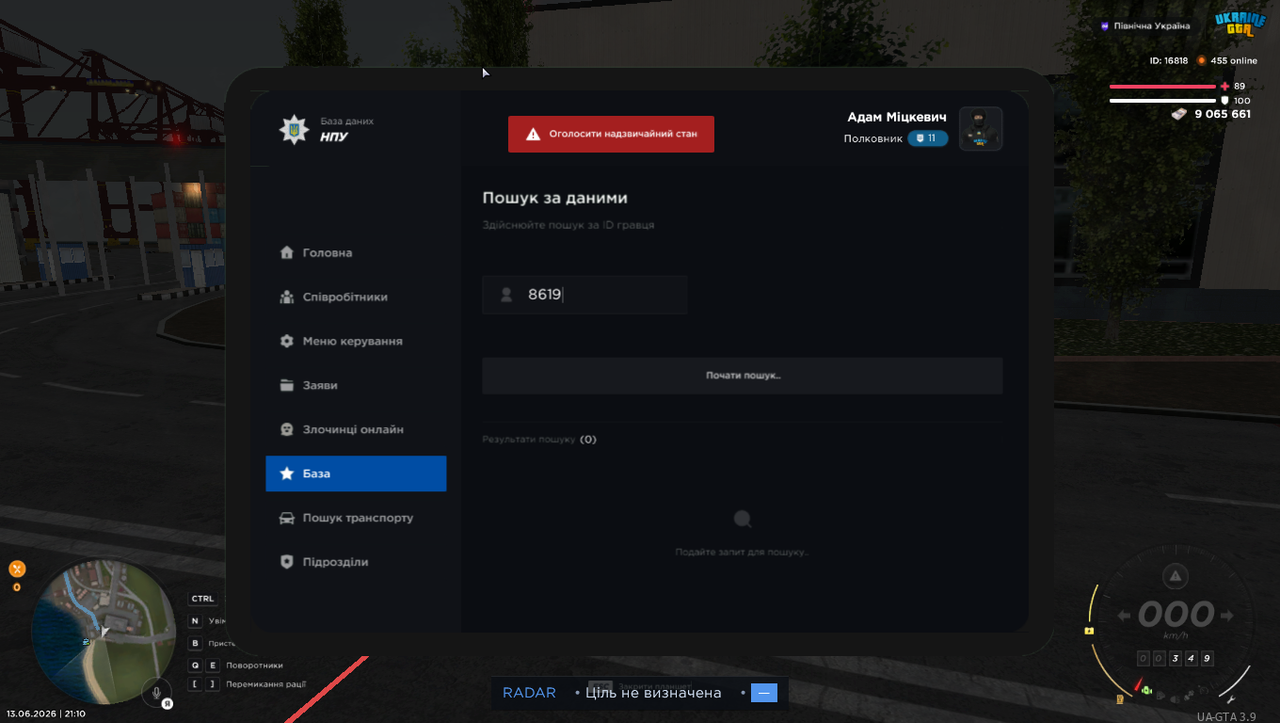Click the B key hint
The height and width of the screenshot is (723, 1280).
click(195, 643)
